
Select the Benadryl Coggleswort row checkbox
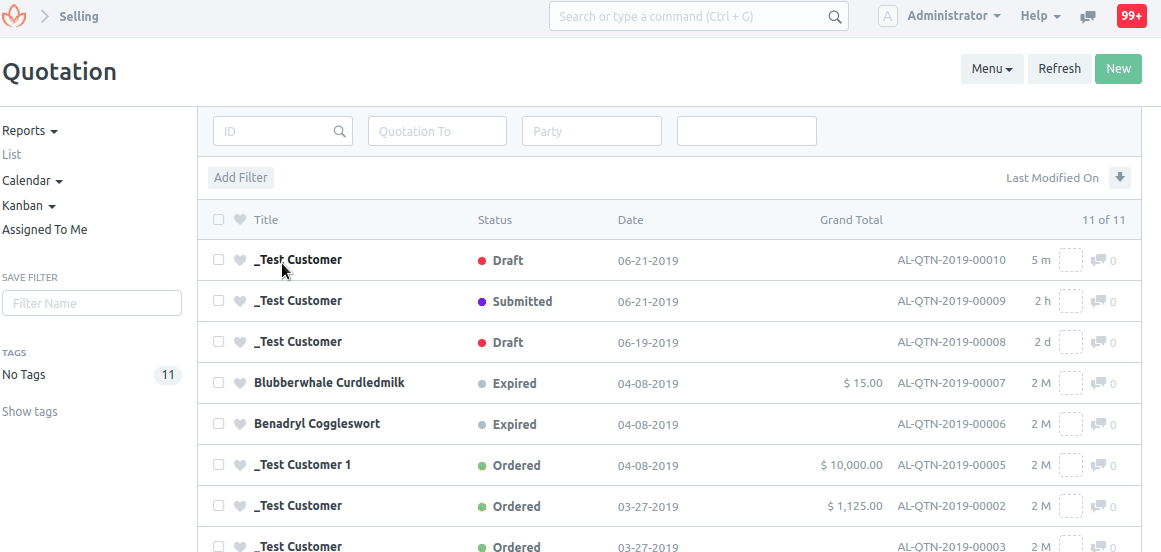pos(218,424)
